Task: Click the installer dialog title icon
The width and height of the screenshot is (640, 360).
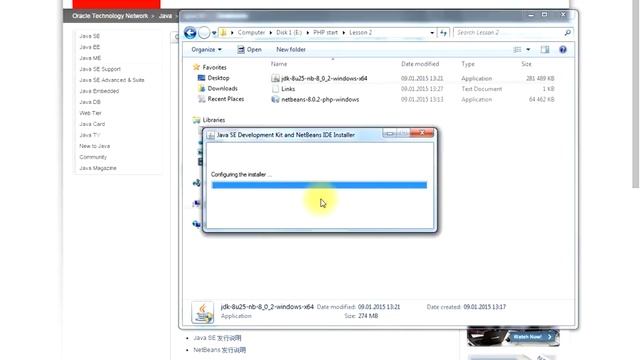Action: tap(210, 135)
